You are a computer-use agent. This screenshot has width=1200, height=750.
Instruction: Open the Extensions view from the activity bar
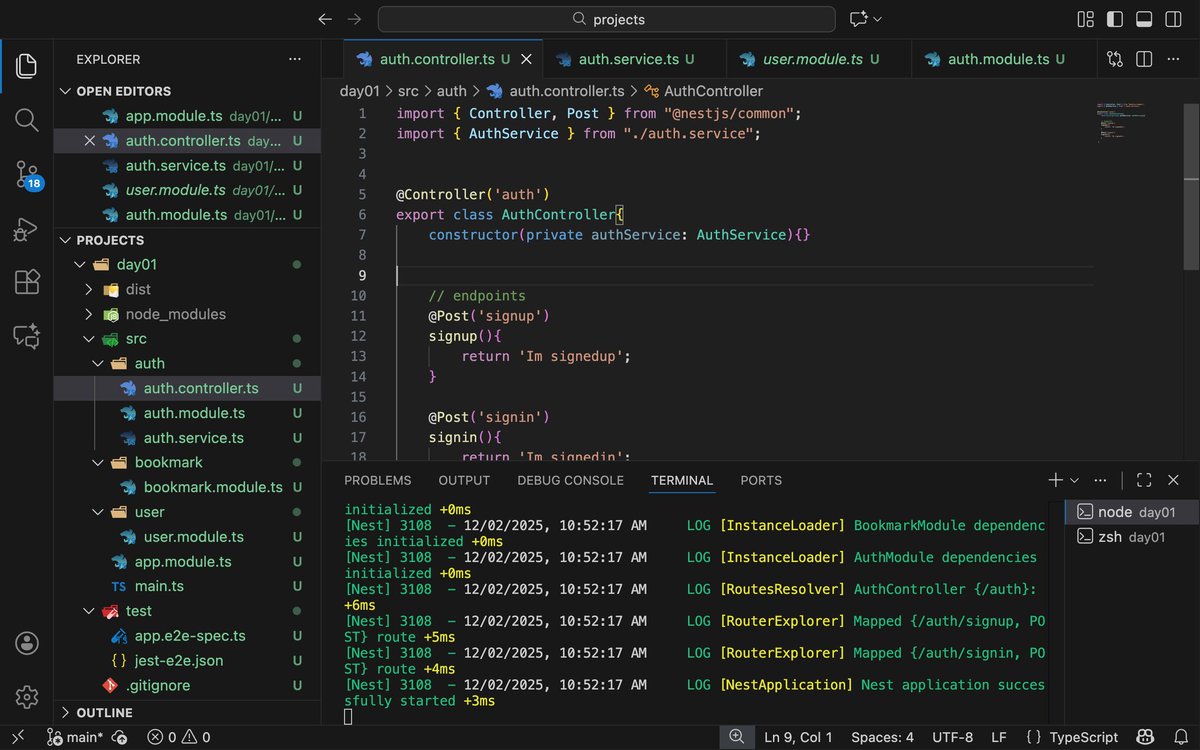point(26,281)
